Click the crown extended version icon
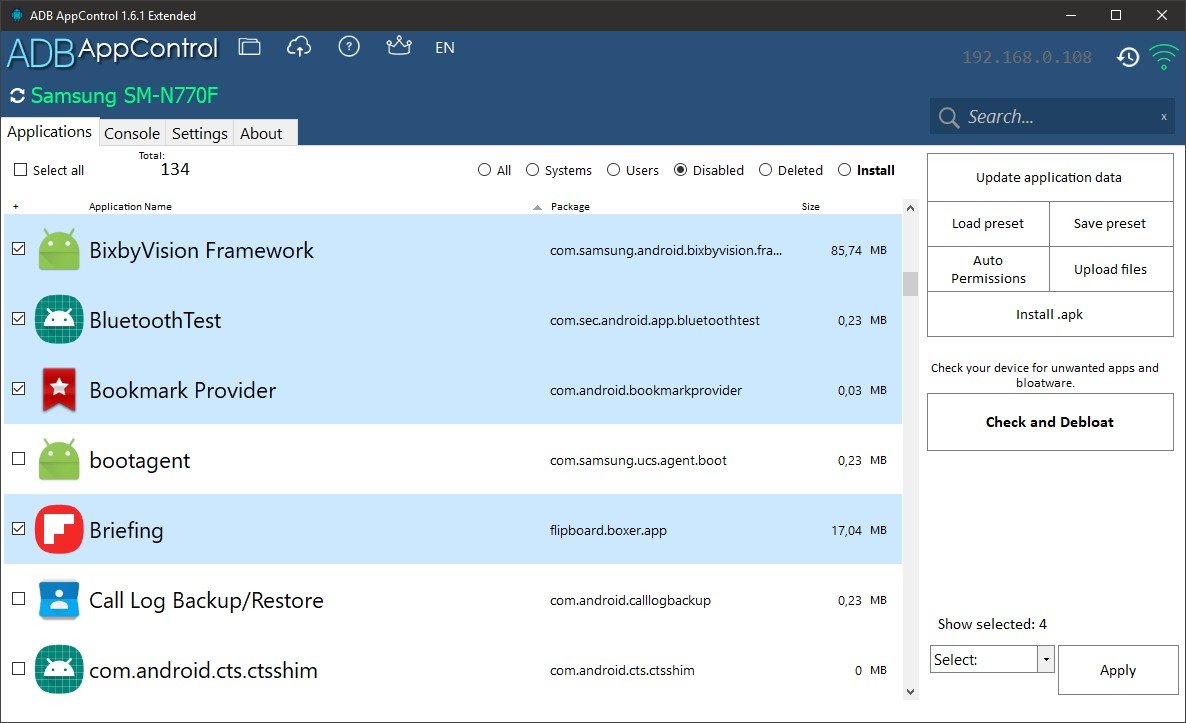Image resolution: width=1186 pixels, height=723 pixels. (x=399, y=46)
